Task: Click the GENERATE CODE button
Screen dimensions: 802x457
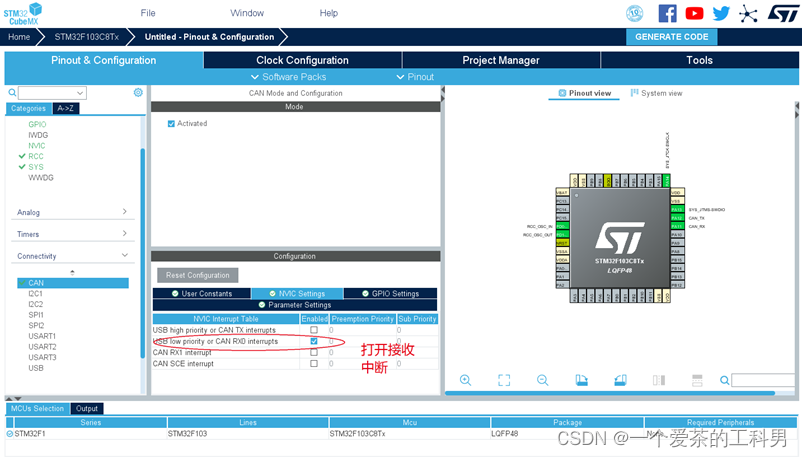Action: pyautogui.click(x=672, y=37)
